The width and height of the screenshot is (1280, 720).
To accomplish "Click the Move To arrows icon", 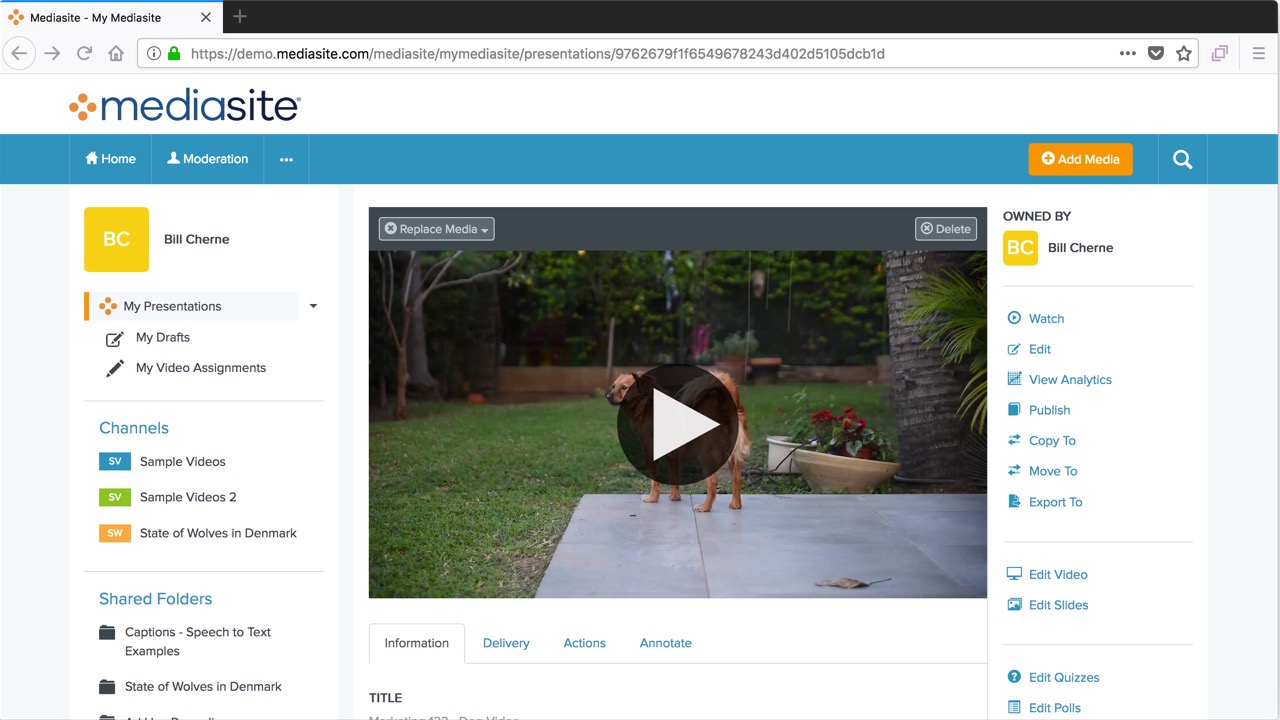I will click(x=1014, y=471).
